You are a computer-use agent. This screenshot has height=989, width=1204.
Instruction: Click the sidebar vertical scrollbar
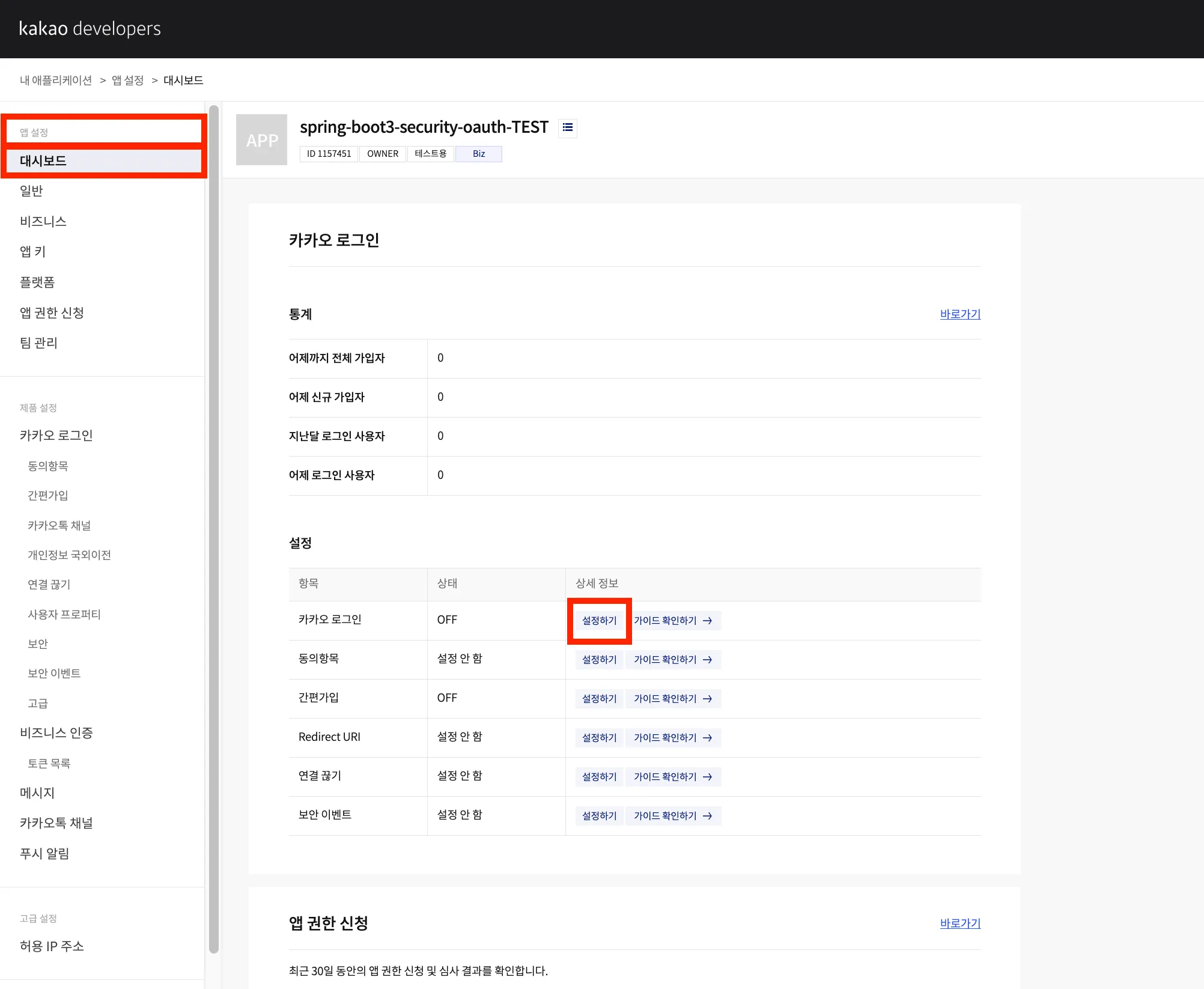(x=214, y=529)
